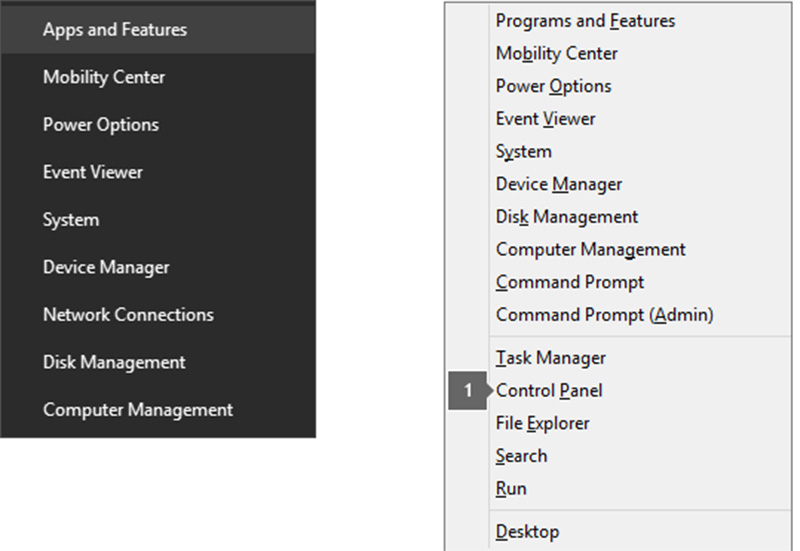800x551 pixels.
Task: Open Mobility Center in the dark menu
Action: (x=104, y=77)
